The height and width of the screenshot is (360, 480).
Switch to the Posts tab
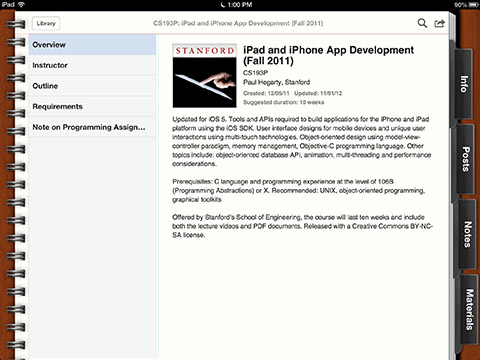pyautogui.click(x=465, y=159)
